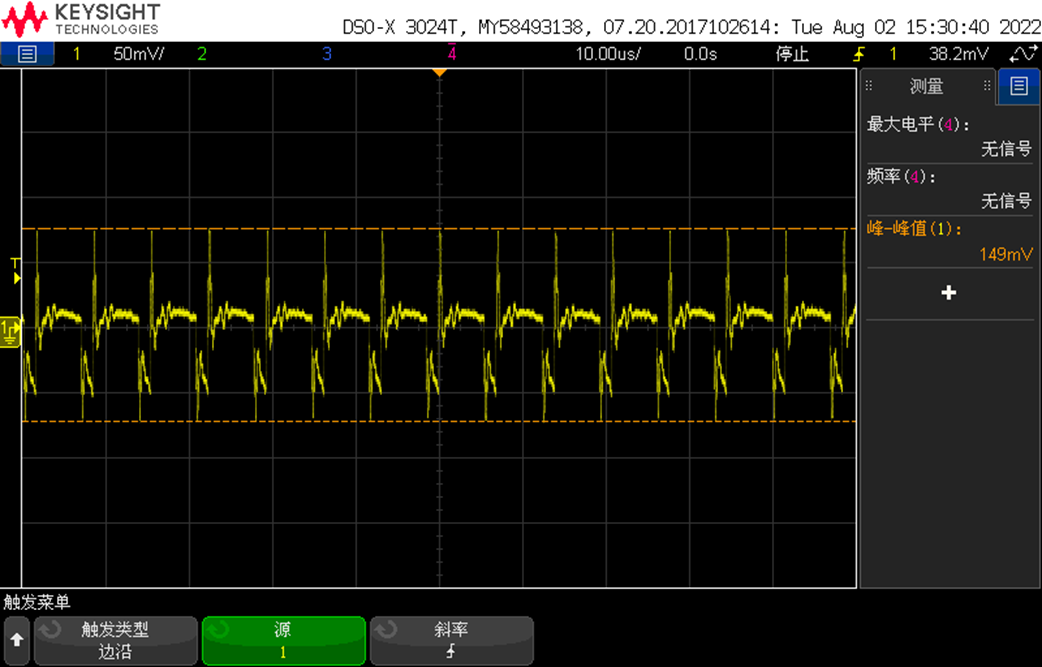1042x667 pixels.
Task: Add a measurement with the plus button
Action: [949, 292]
